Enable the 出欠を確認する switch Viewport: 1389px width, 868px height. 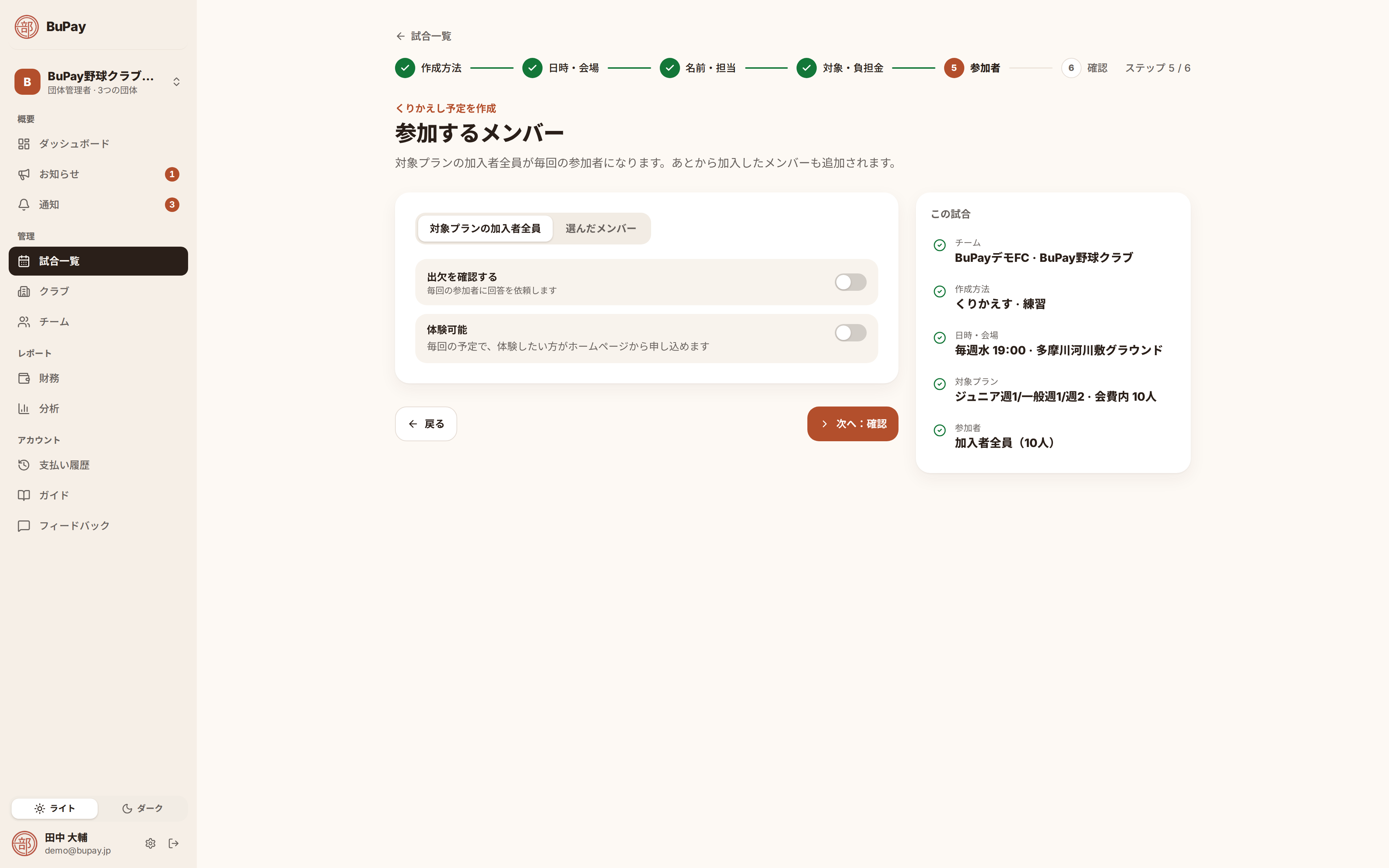tap(850, 282)
